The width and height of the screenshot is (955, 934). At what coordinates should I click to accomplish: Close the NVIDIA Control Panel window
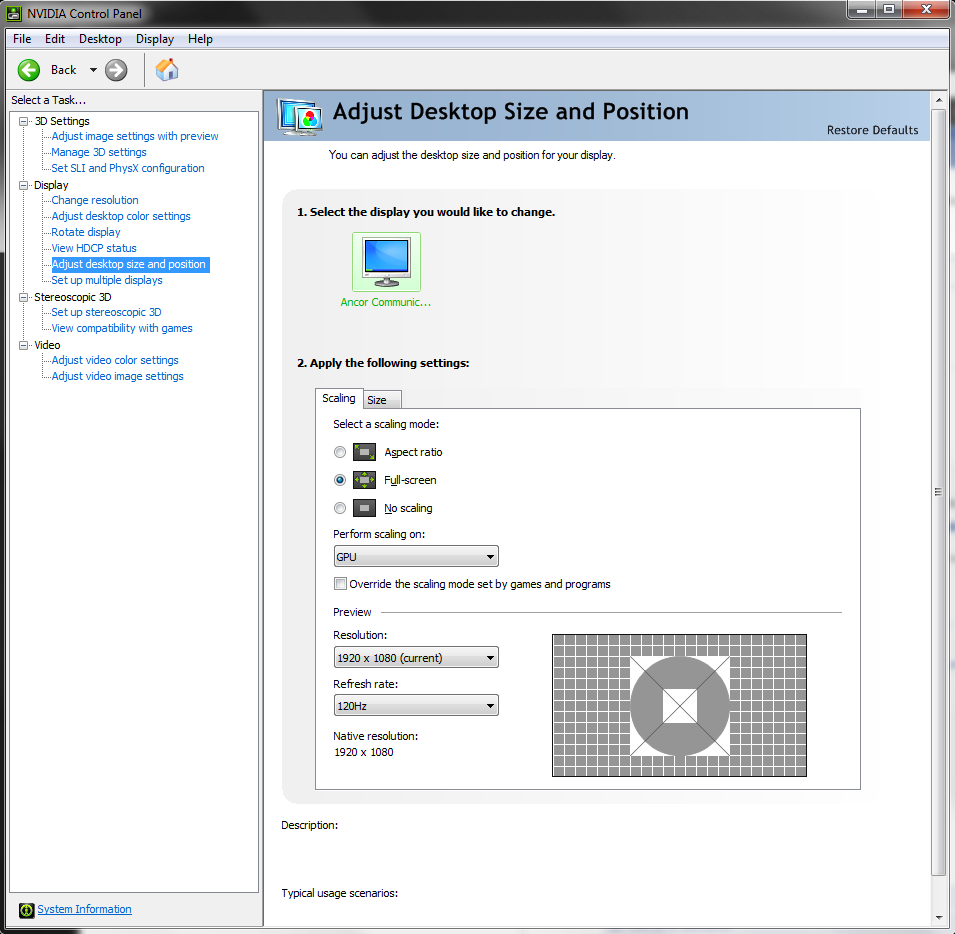[x=926, y=10]
